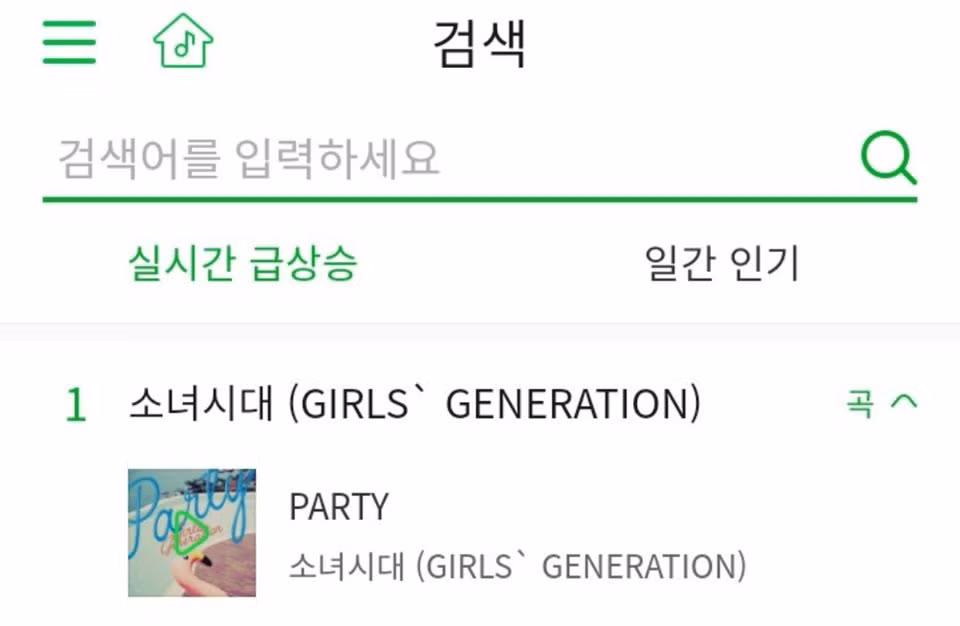Image resolution: width=960 pixels, height=626 pixels.
Task: Tap the 검색 page title
Action: pyautogui.click(x=479, y=44)
